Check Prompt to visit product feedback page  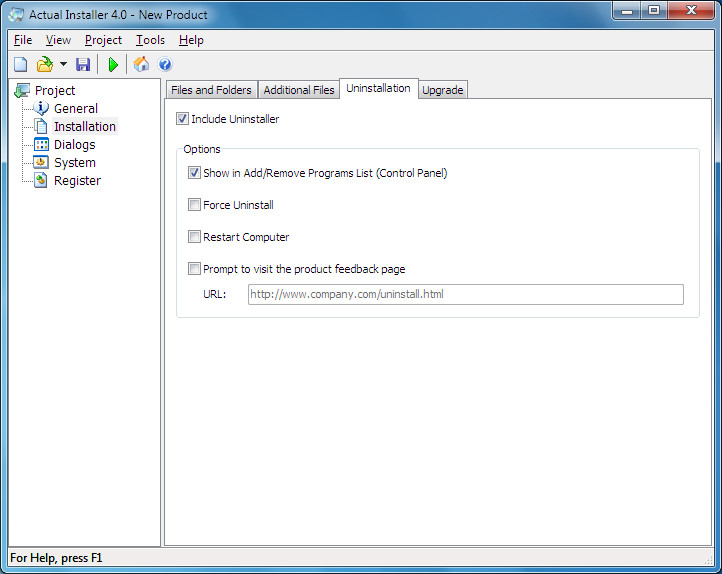coord(194,268)
